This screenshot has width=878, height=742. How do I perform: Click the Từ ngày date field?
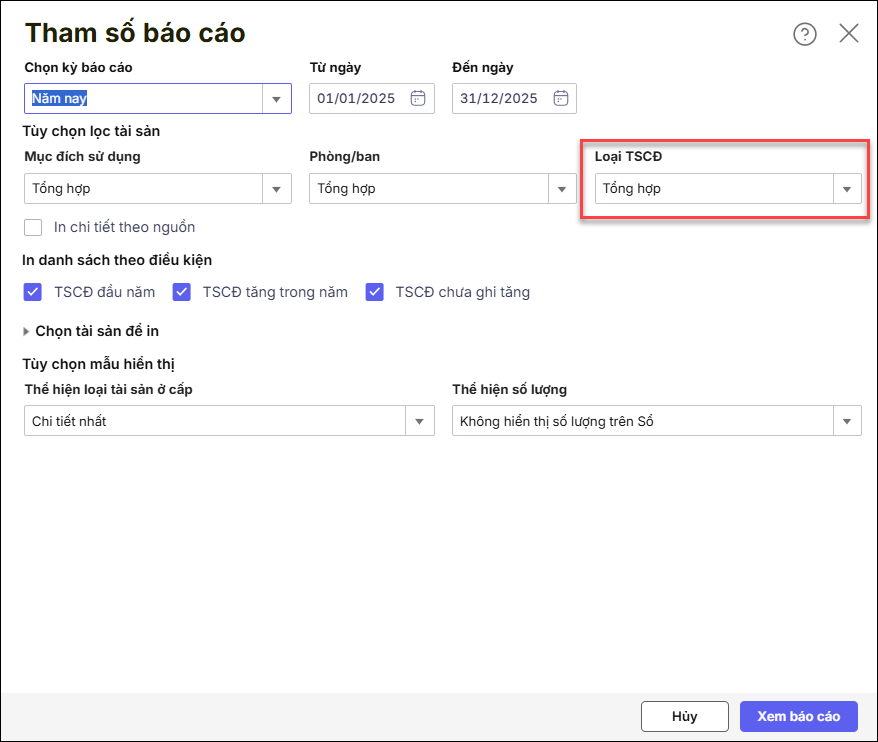click(357, 98)
